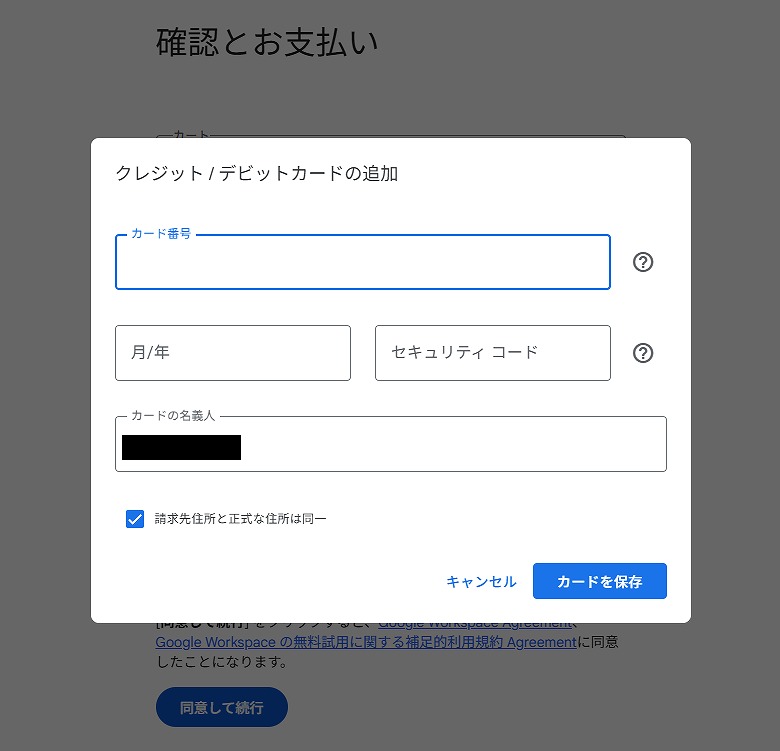Image resolution: width=780 pixels, height=751 pixels.
Task: Click the カート section label behind the dialog
Action: [x=191, y=134]
